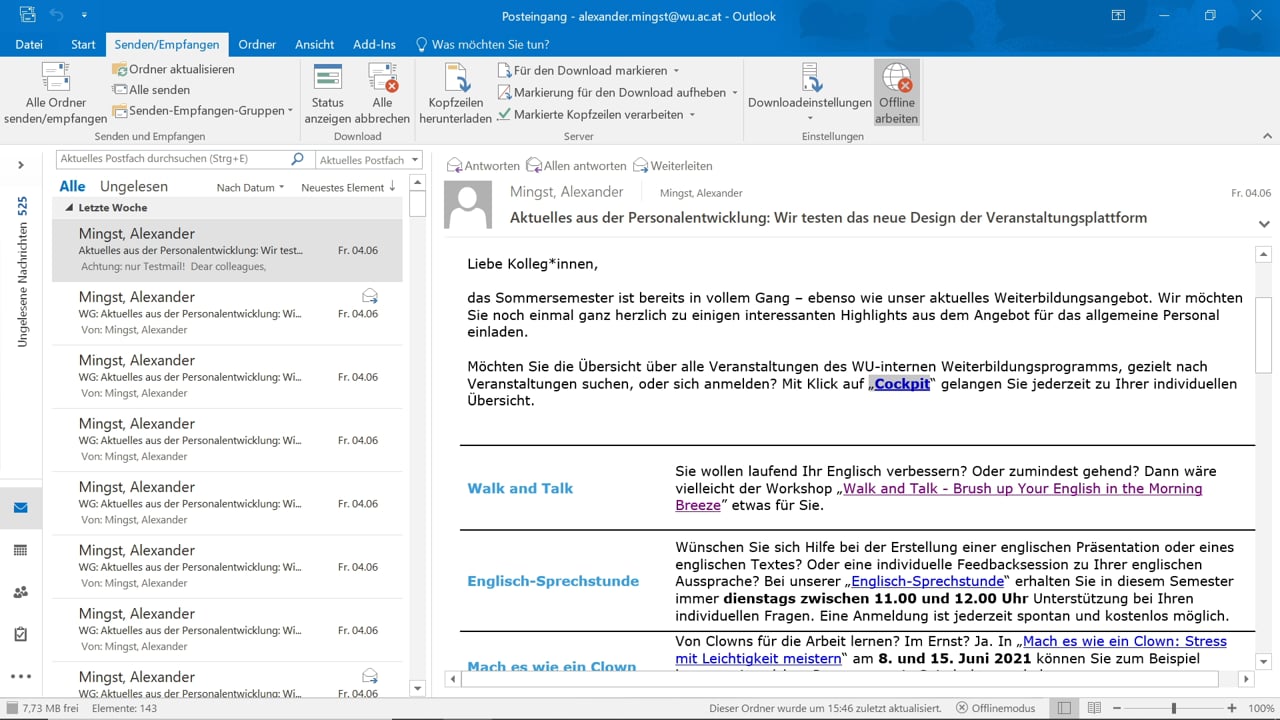This screenshot has height=720, width=1280.
Task: Switch to reading view in status bar
Action: [1094, 708]
